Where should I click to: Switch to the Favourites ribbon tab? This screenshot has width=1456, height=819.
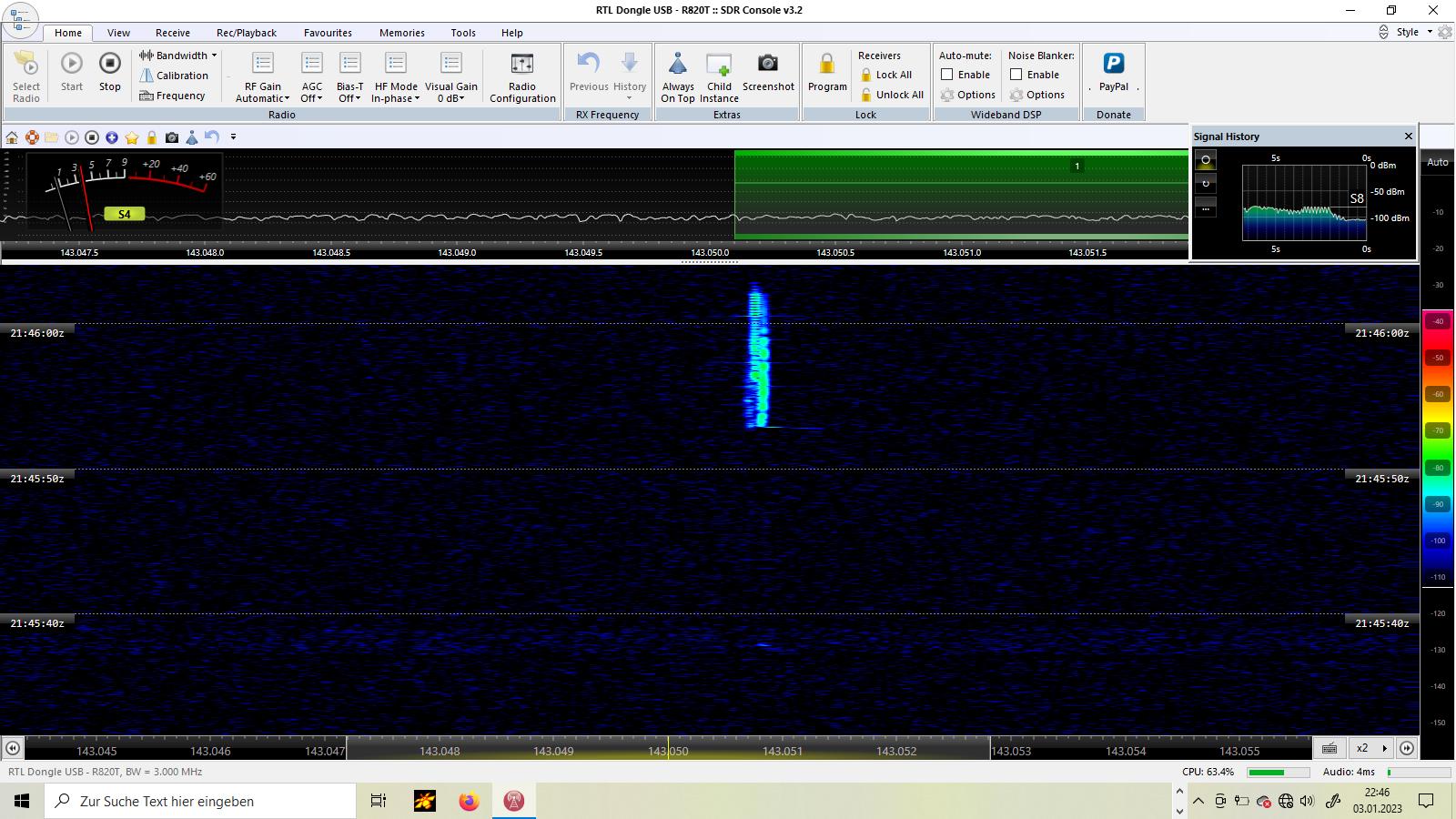(328, 33)
